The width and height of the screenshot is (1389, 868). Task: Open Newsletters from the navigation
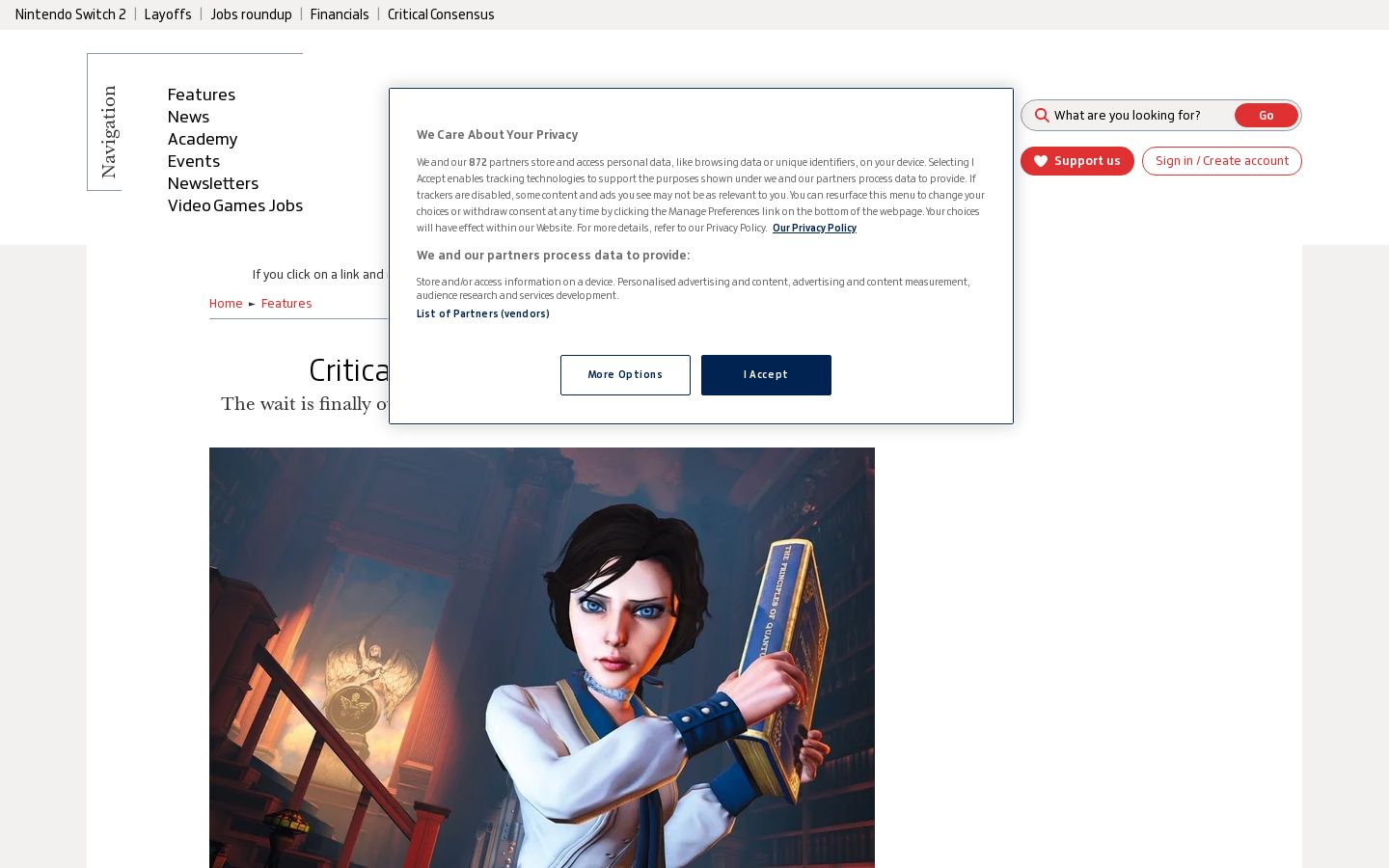[x=213, y=183]
